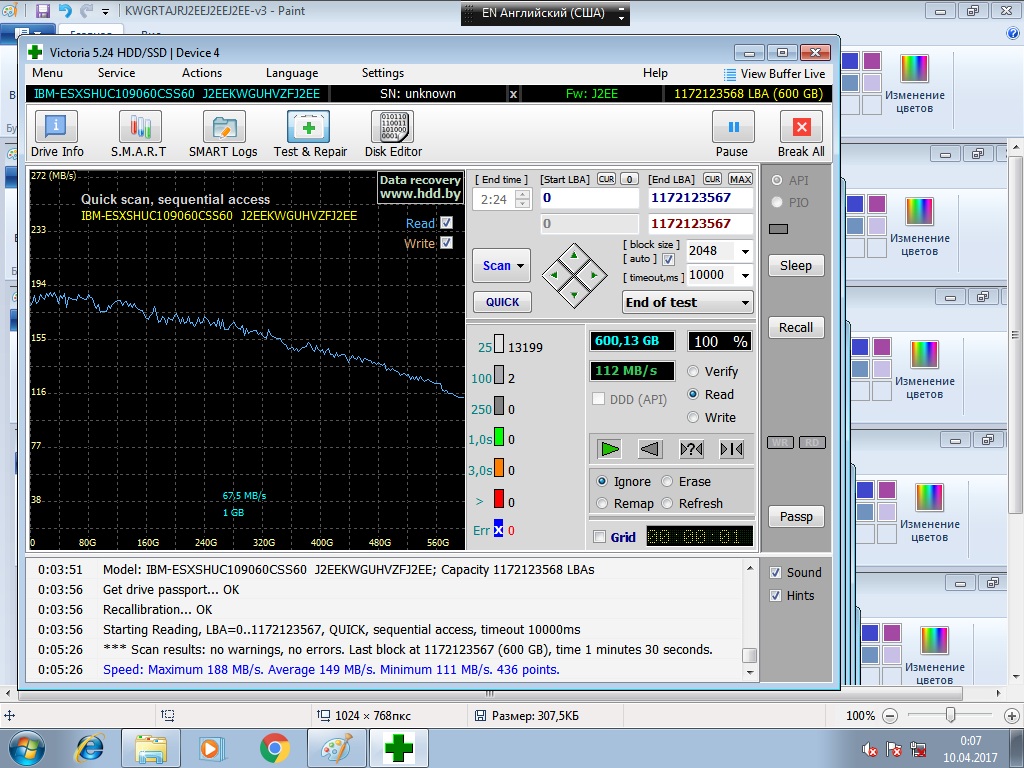Select the Test & Repair icon
This screenshot has width=1024, height=768.
coord(308,127)
